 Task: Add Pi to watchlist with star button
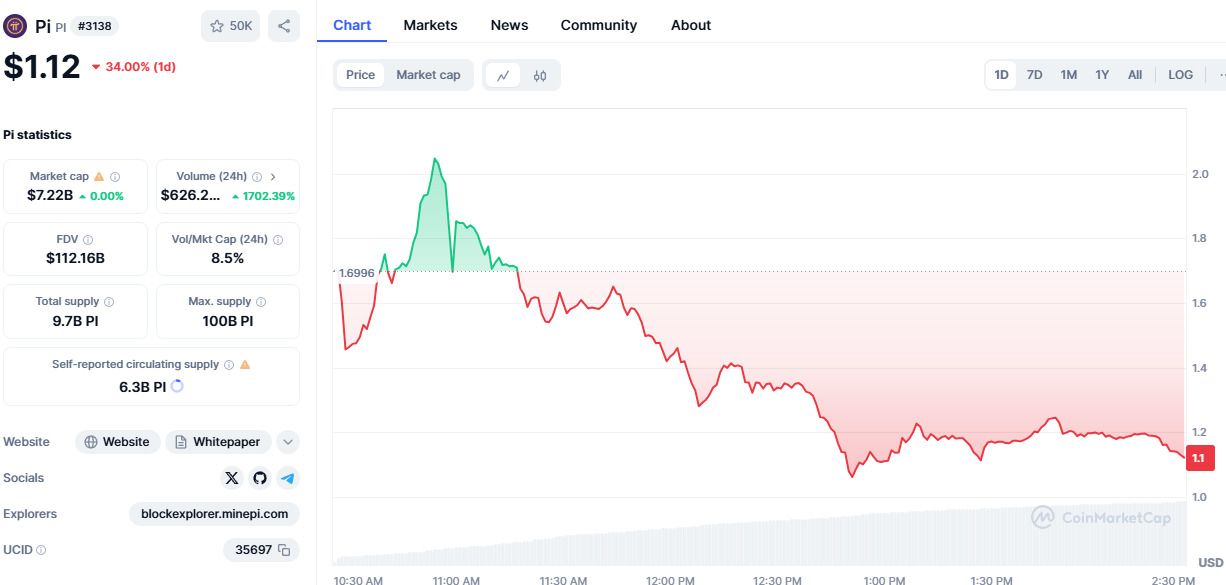(x=230, y=26)
